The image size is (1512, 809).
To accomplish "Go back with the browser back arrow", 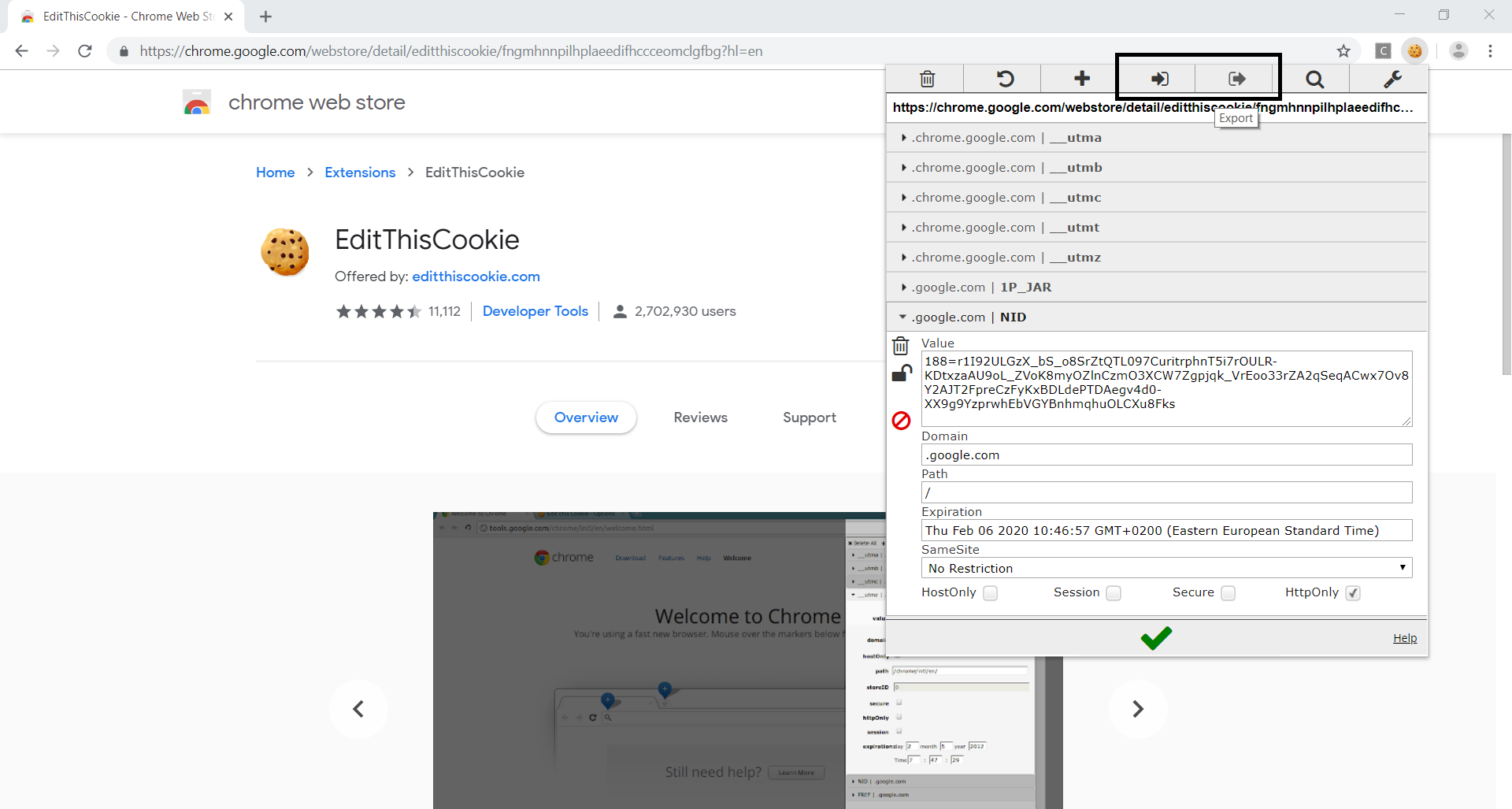I will click(x=21, y=51).
